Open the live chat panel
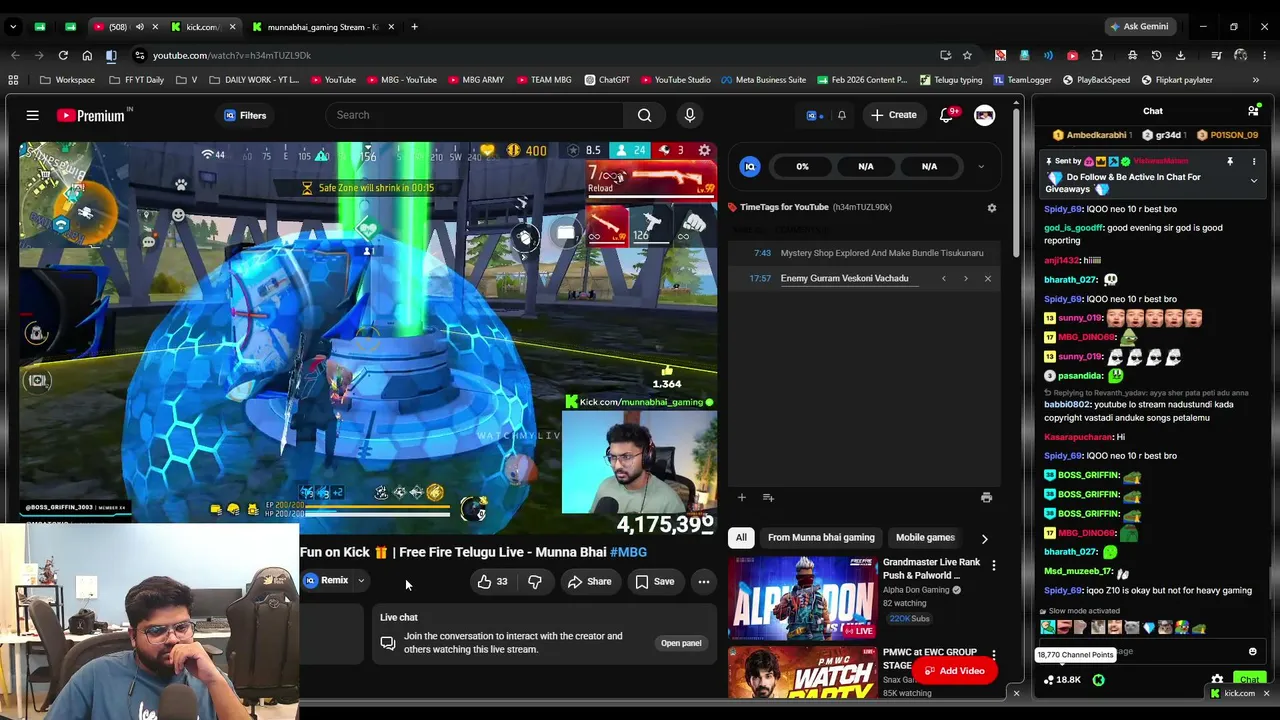The height and width of the screenshot is (720, 1280). (x=681, y=644)
